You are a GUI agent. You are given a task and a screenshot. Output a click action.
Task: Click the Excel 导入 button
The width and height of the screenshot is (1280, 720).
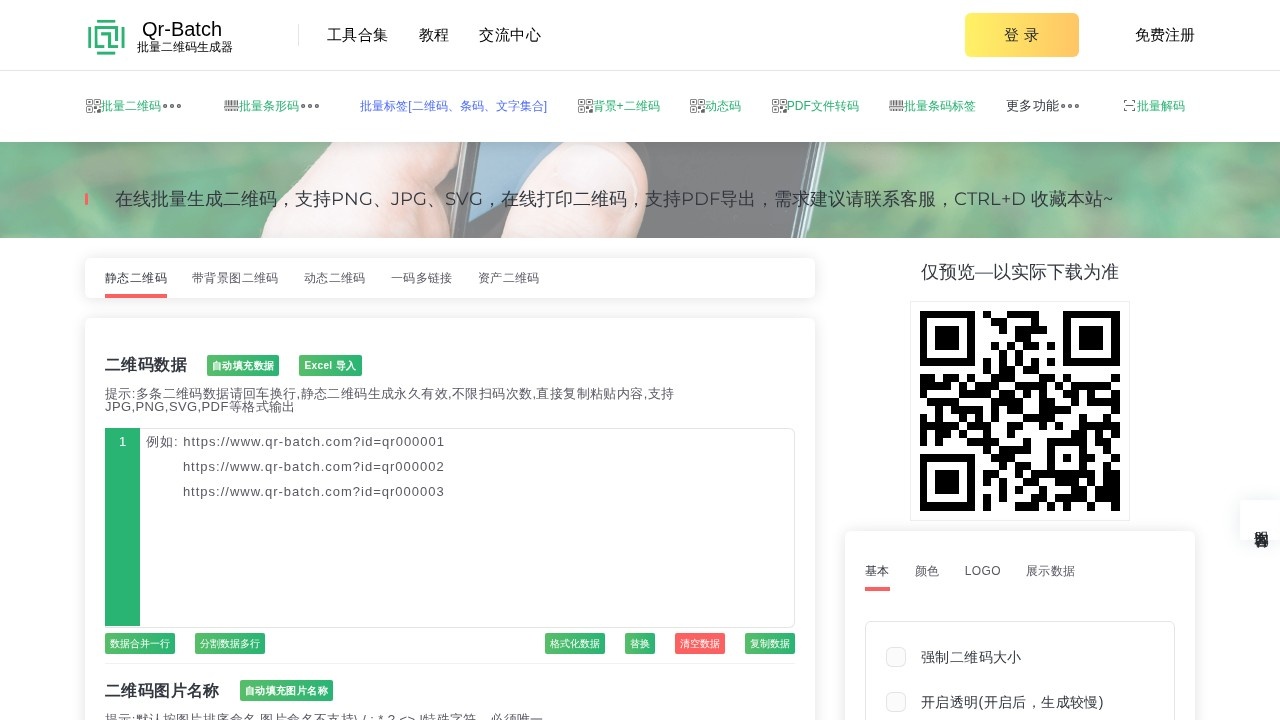[330, 366]
